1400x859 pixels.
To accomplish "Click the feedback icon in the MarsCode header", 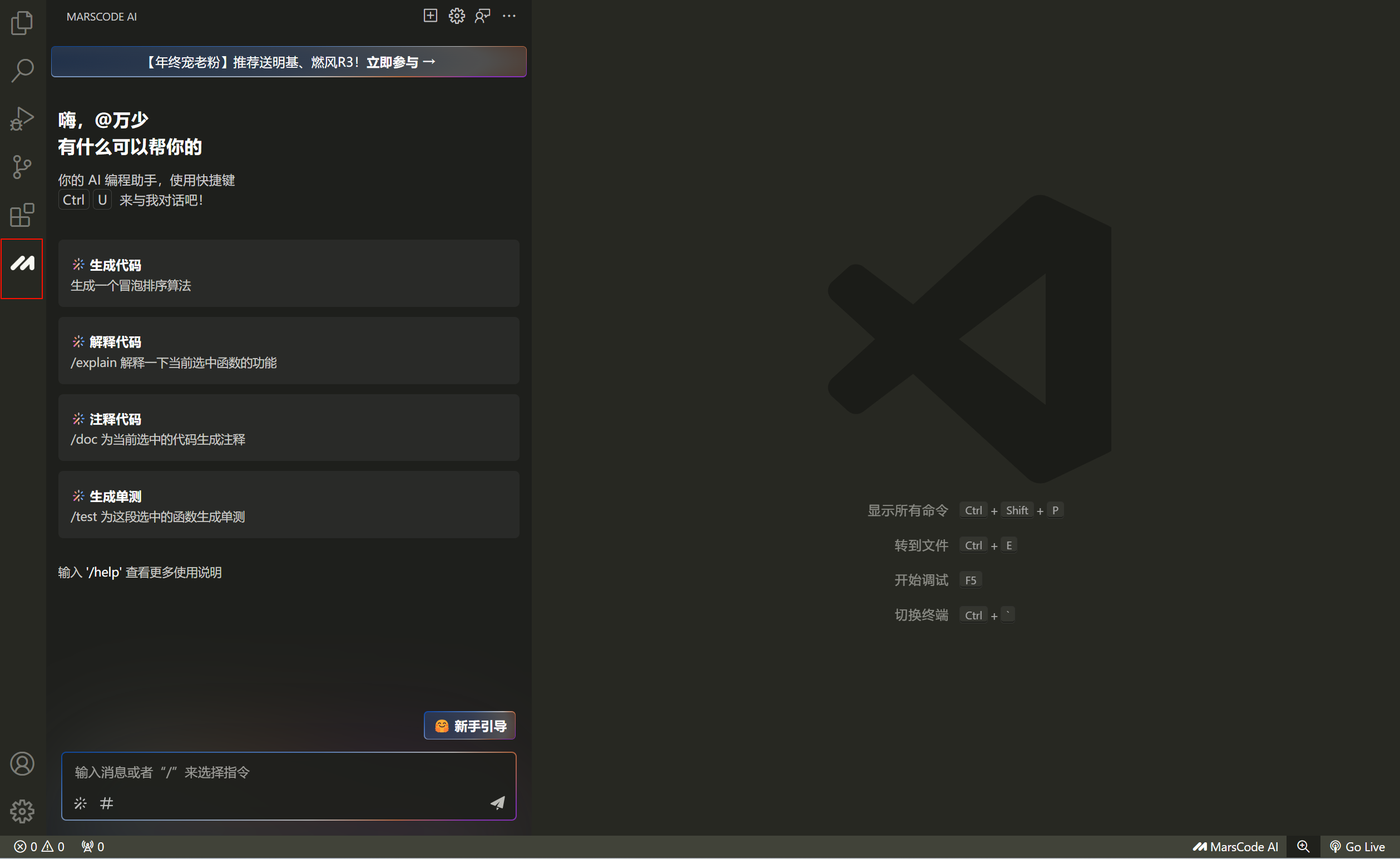I will pyautogui.click(x=482, y=16).
